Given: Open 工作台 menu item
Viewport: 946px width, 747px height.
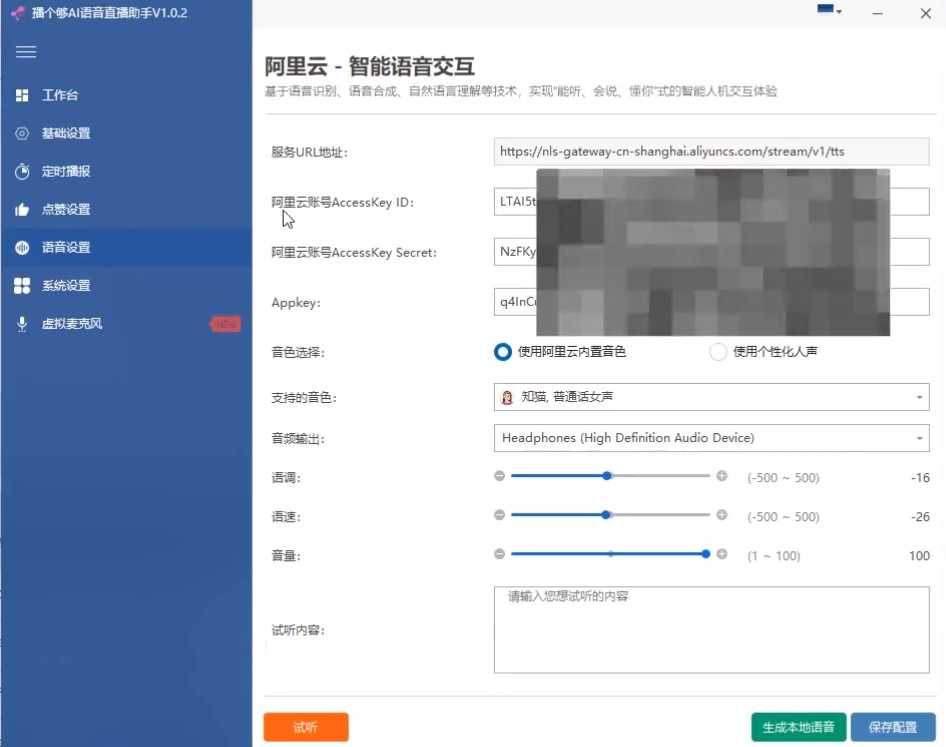Looking at the screenshot, I should tap(126, 95).
